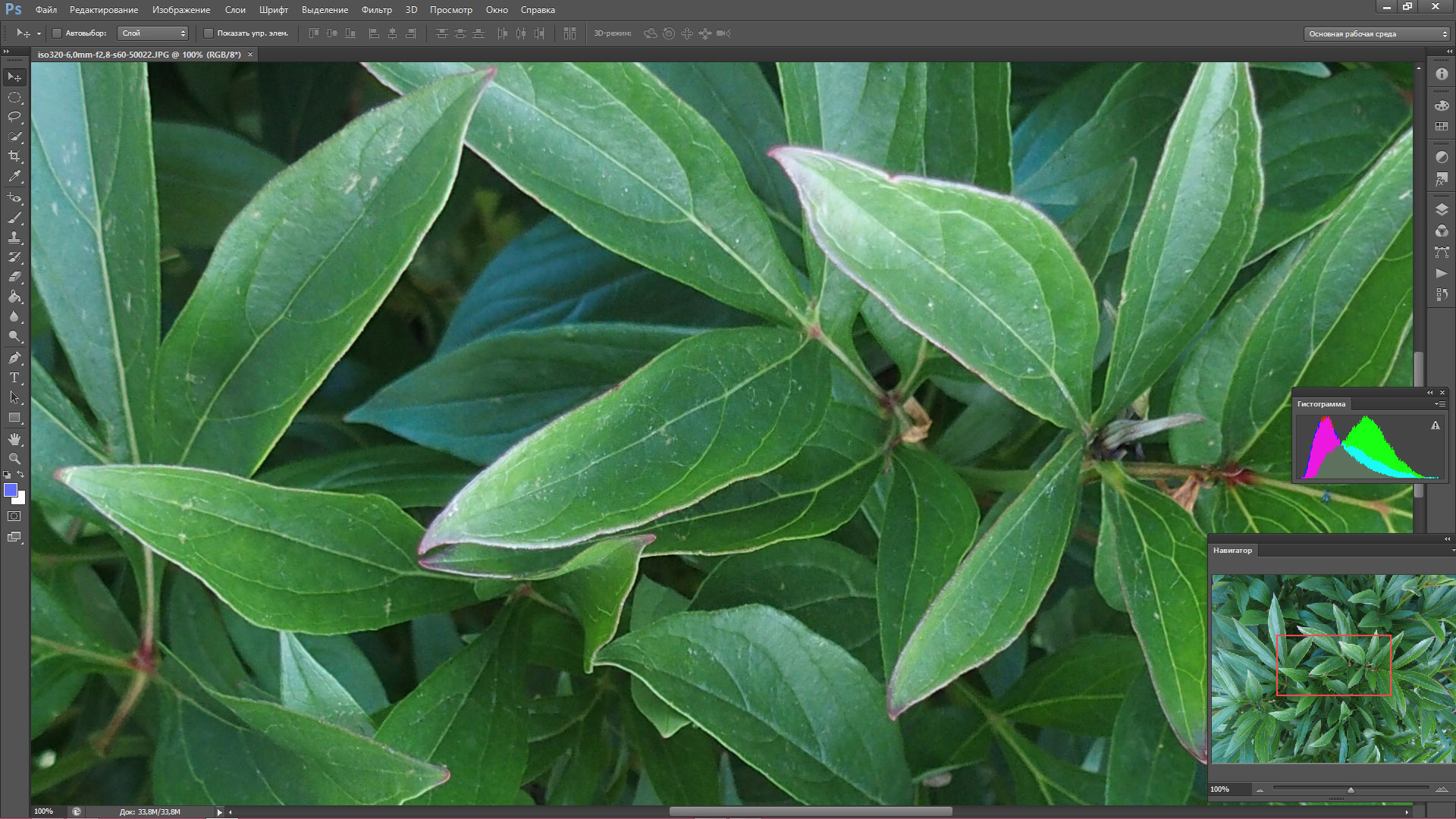Toggle Quick Mask mode
This screenshot has width=1456, height=819.
click(14, 516)
